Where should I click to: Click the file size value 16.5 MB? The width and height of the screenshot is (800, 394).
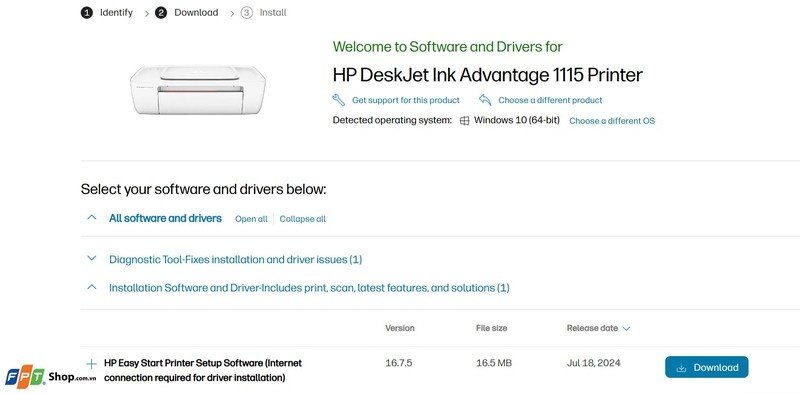[493, 363]
